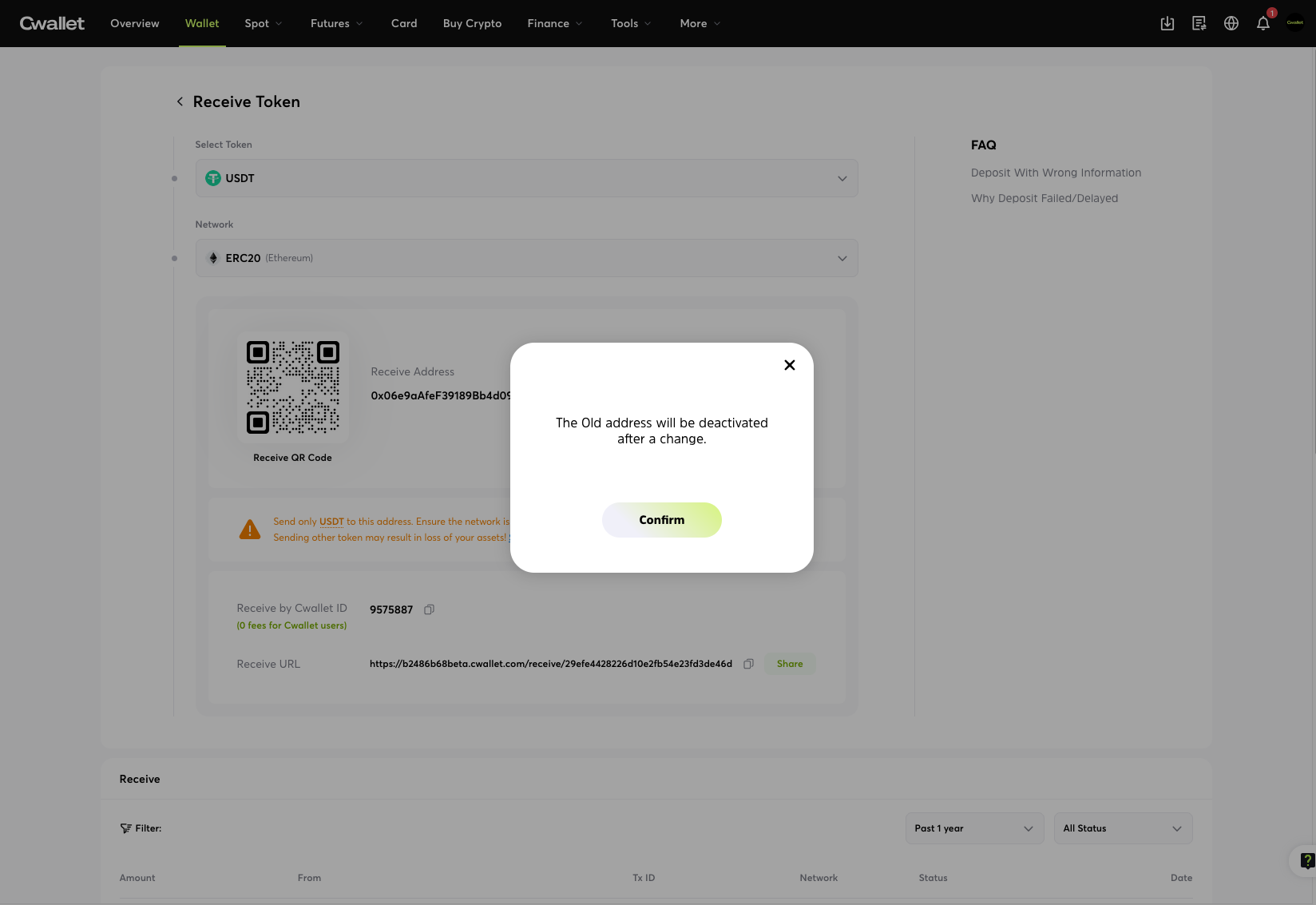Copy the Receive URL
Viewport: 1316px width, 905px height.
tap(748, 664)
